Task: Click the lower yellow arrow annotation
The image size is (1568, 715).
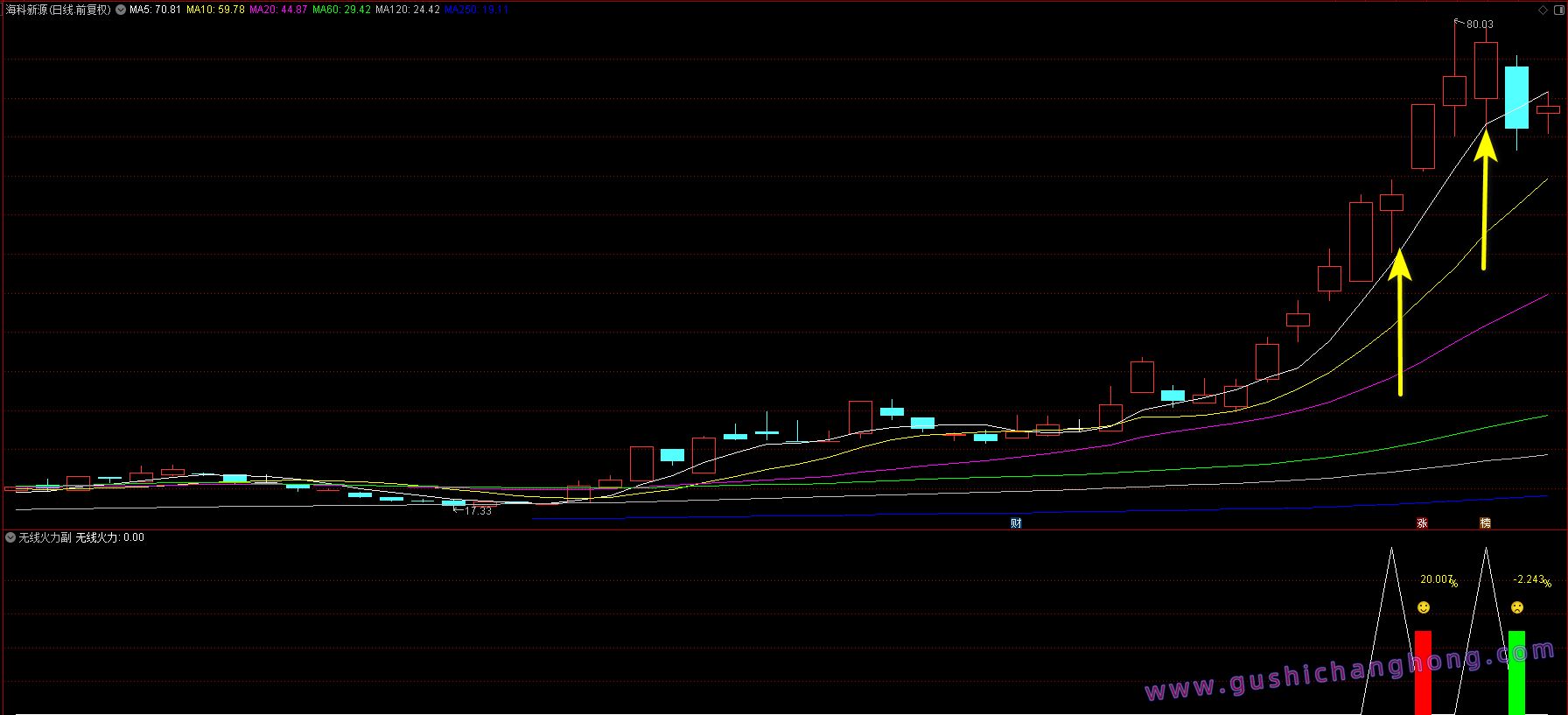Action: pyautogui.click(x=1400, y=324)
